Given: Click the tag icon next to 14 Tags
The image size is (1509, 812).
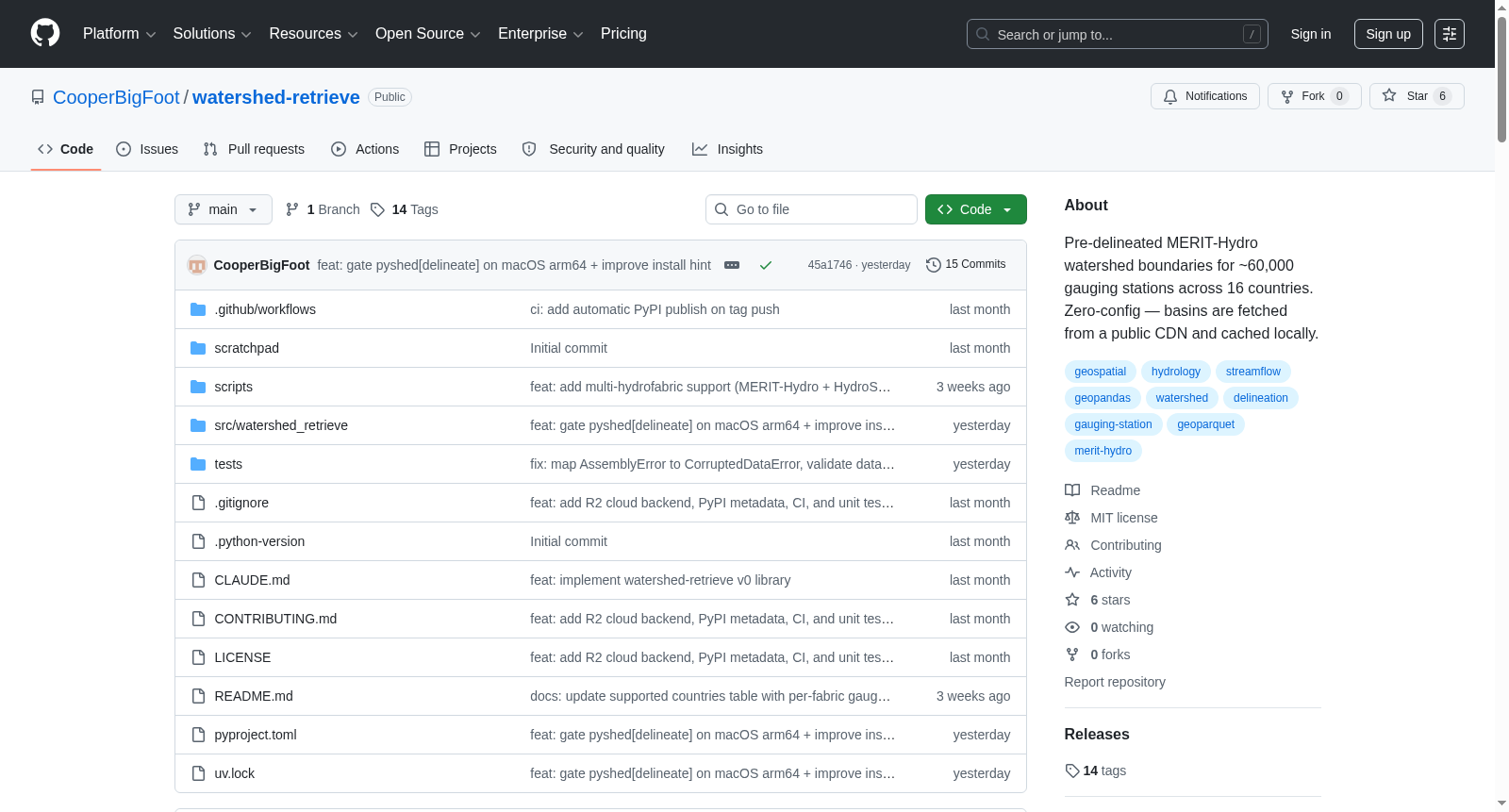Looking at the screenshot, I should (377, 209).
